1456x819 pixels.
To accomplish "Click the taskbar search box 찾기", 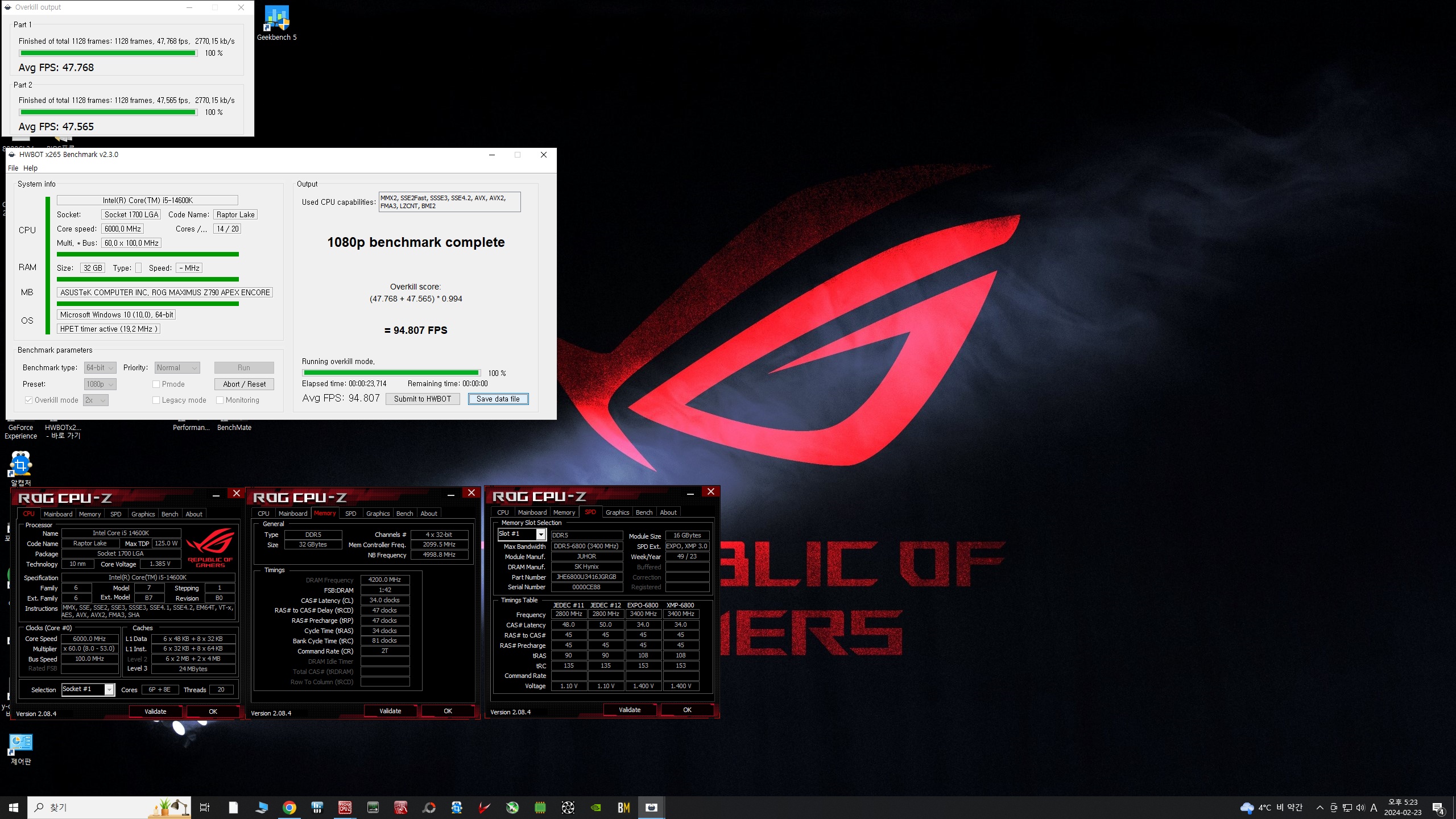I will pos(109,808).
